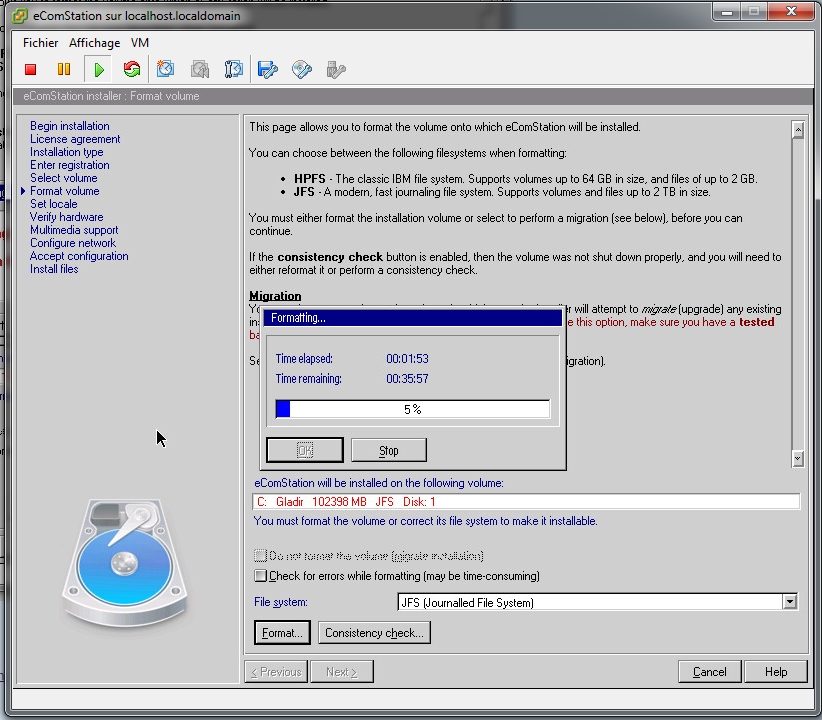Click the red Stop VM toolbar icon
Viewport: 822px width, 720px height.
[31, 69]
